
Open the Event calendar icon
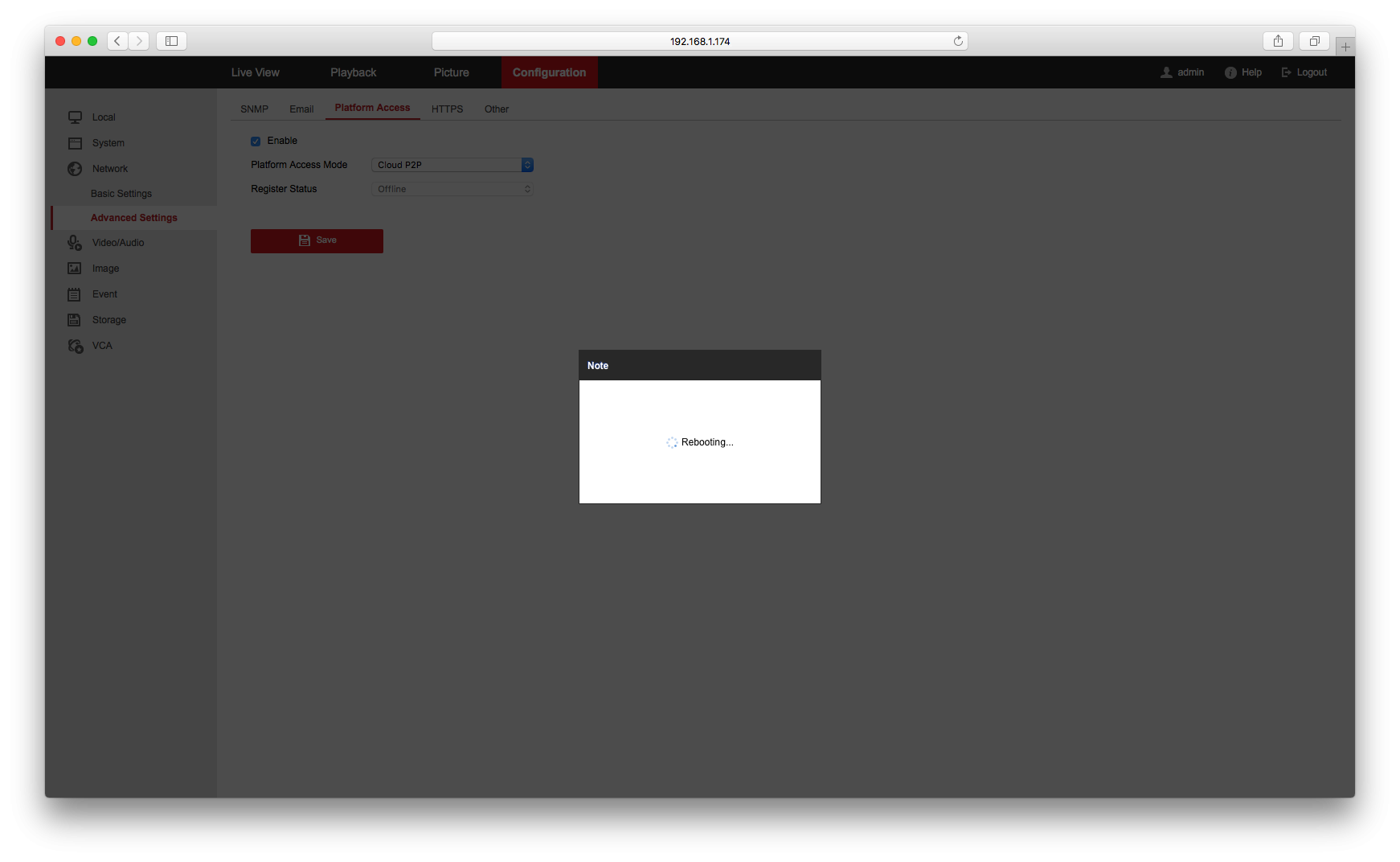75,294
